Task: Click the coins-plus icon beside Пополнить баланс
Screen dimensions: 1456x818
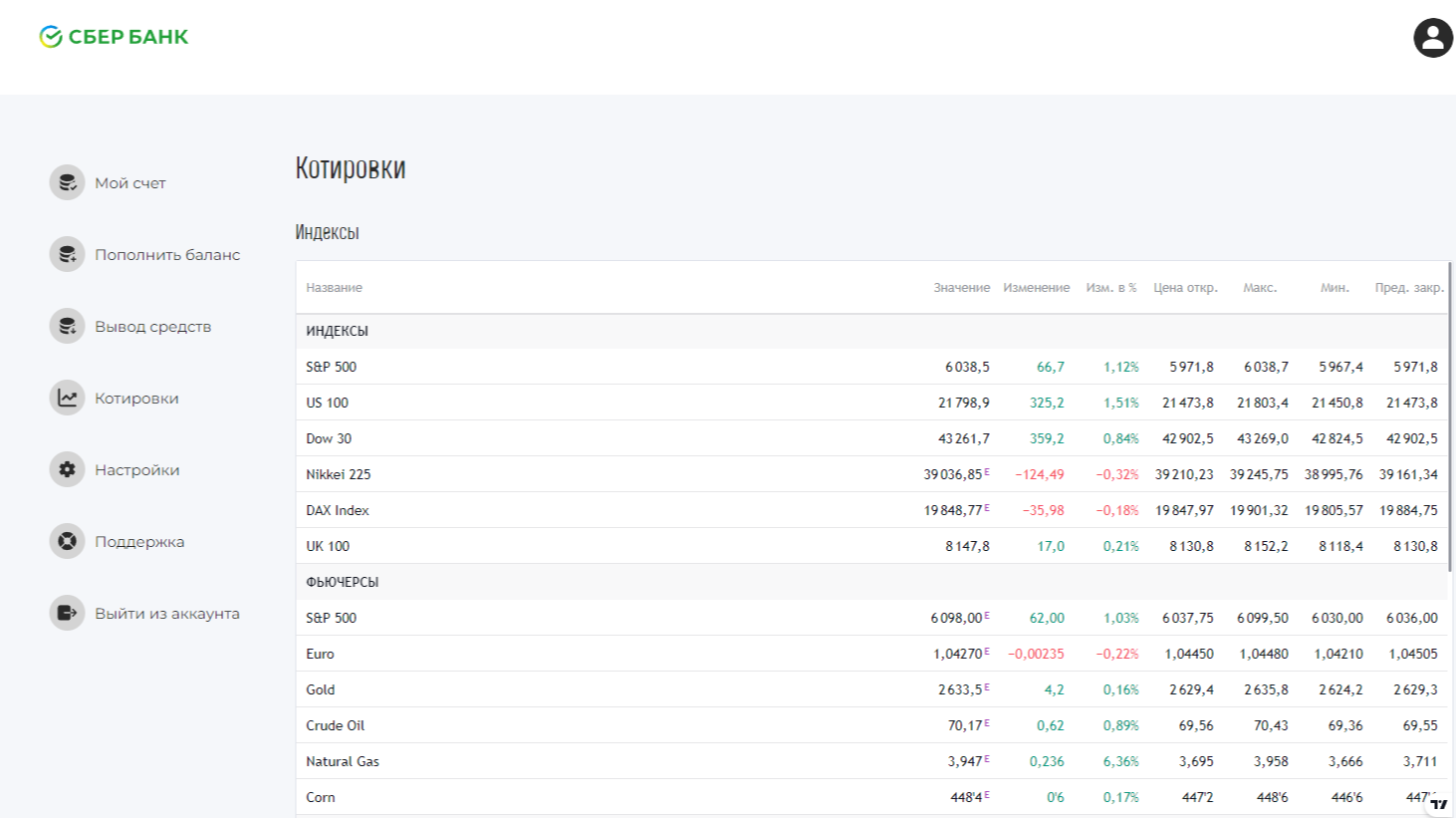Action: [x=67, y=254]
